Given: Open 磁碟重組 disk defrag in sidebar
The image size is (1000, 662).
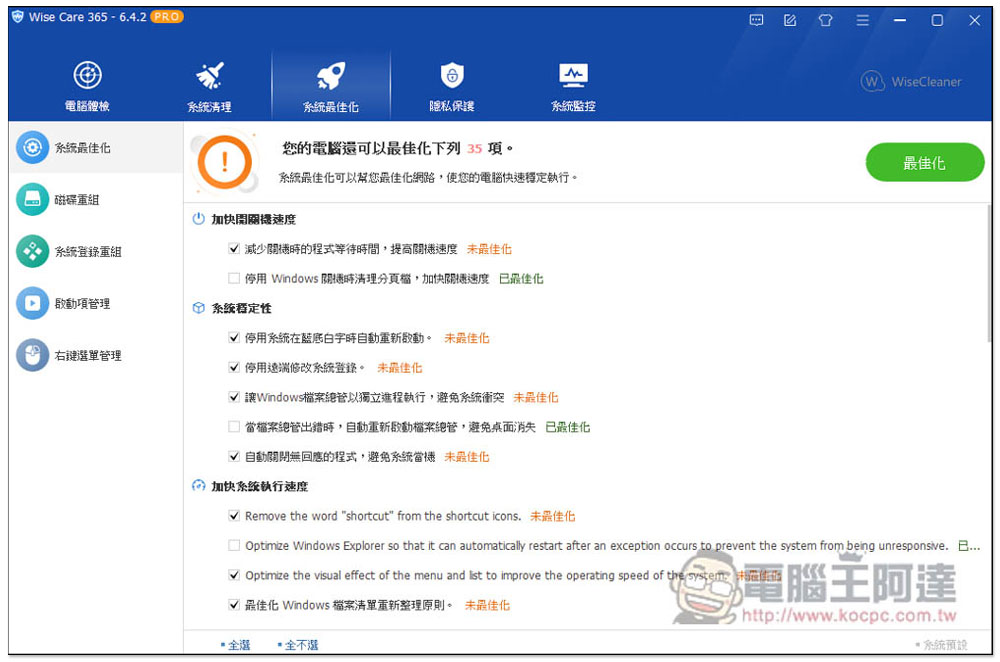Looking at the screenshot, I should [x=96, y=200].
